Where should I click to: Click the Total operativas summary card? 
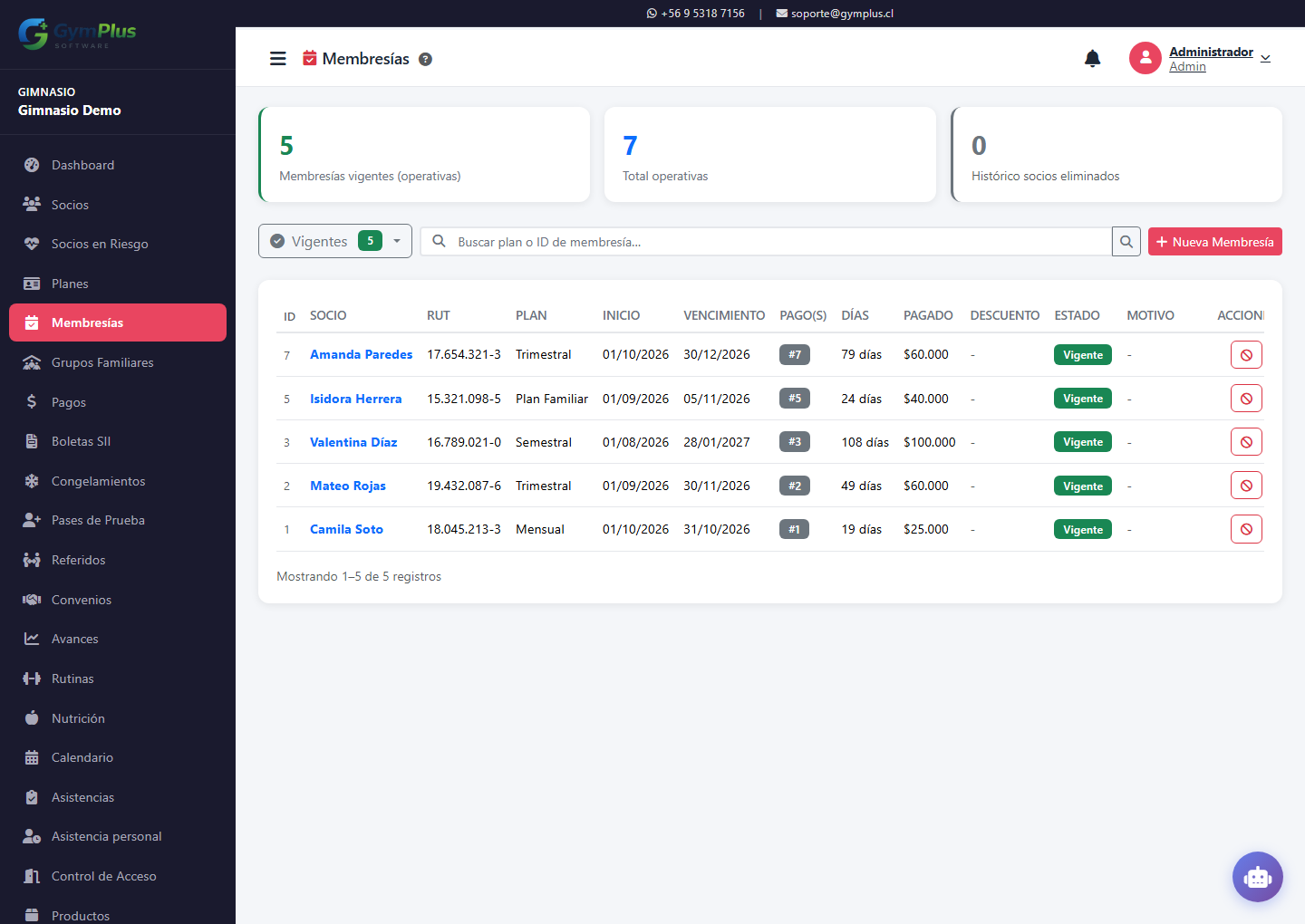point(770,154)
